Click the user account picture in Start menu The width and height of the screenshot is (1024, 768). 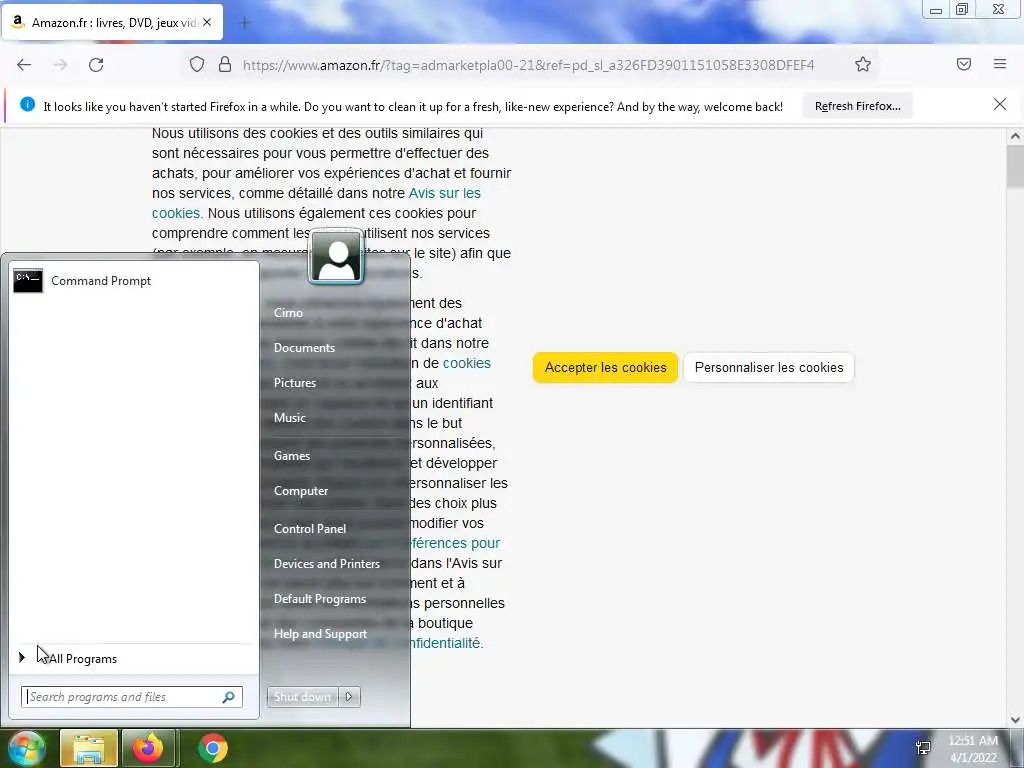coord(336,257)
